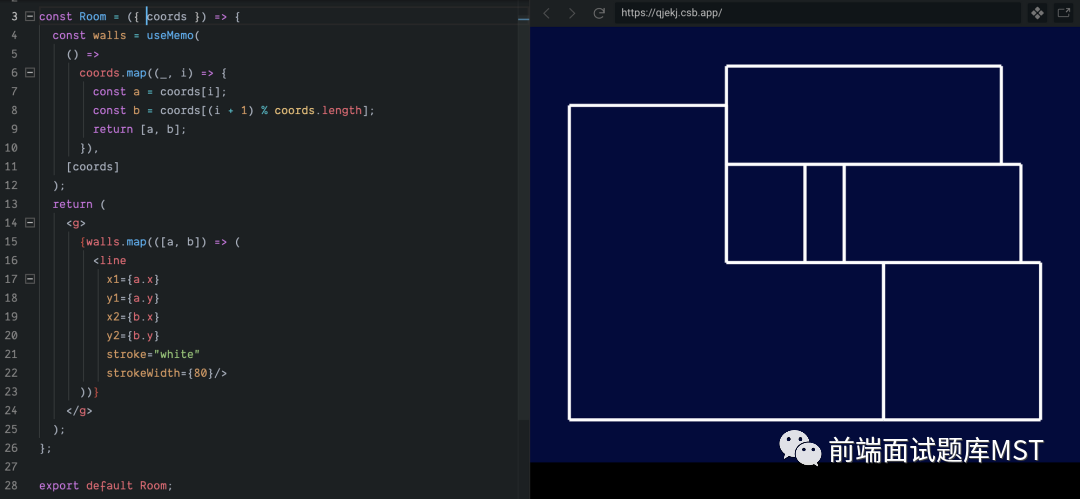Click line number 28 in gutter
Image resolution: width=1080 pixels, height=499 pixels.
10,486
